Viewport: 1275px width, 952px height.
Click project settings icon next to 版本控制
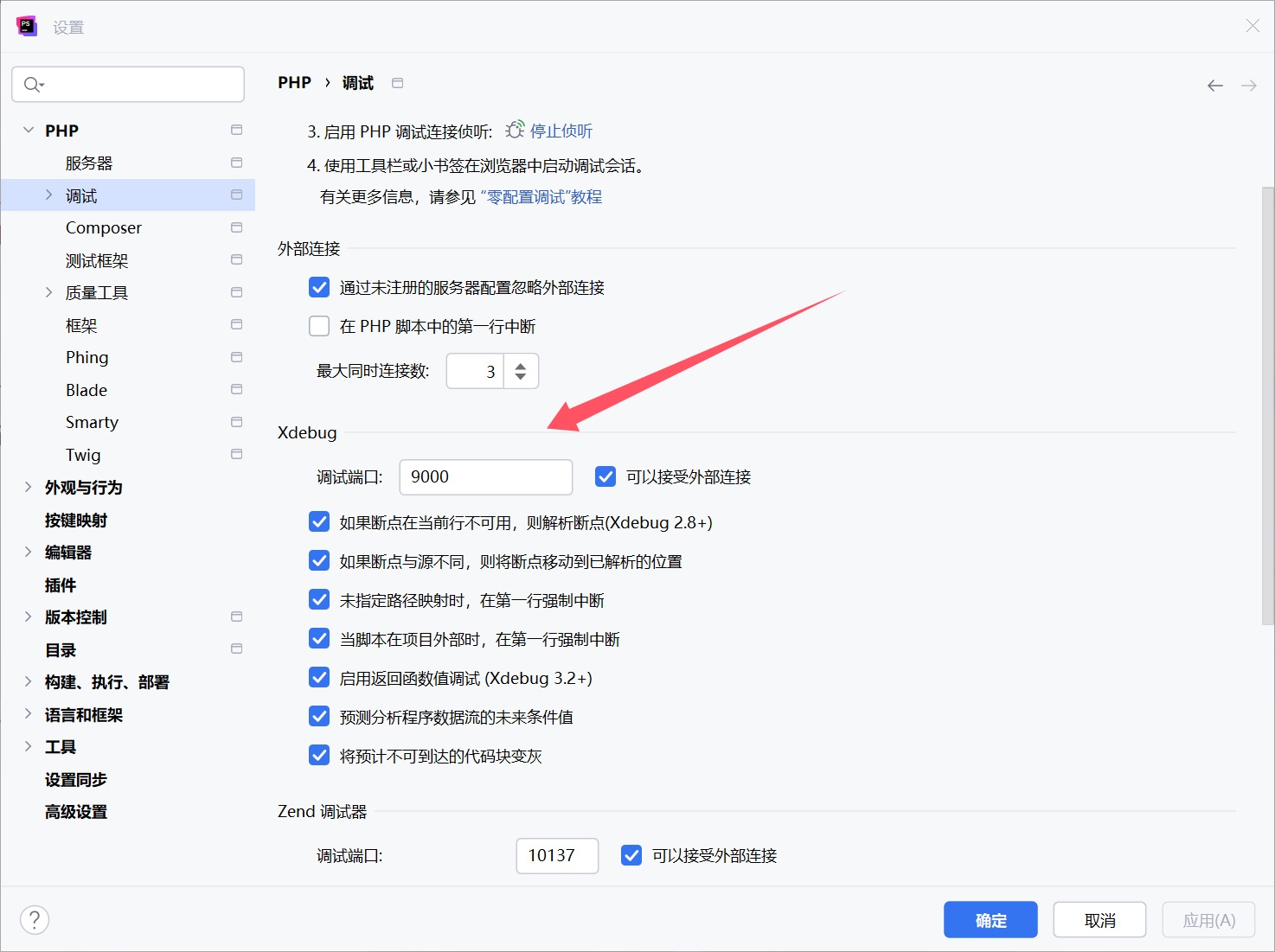[x=236, y=617]
